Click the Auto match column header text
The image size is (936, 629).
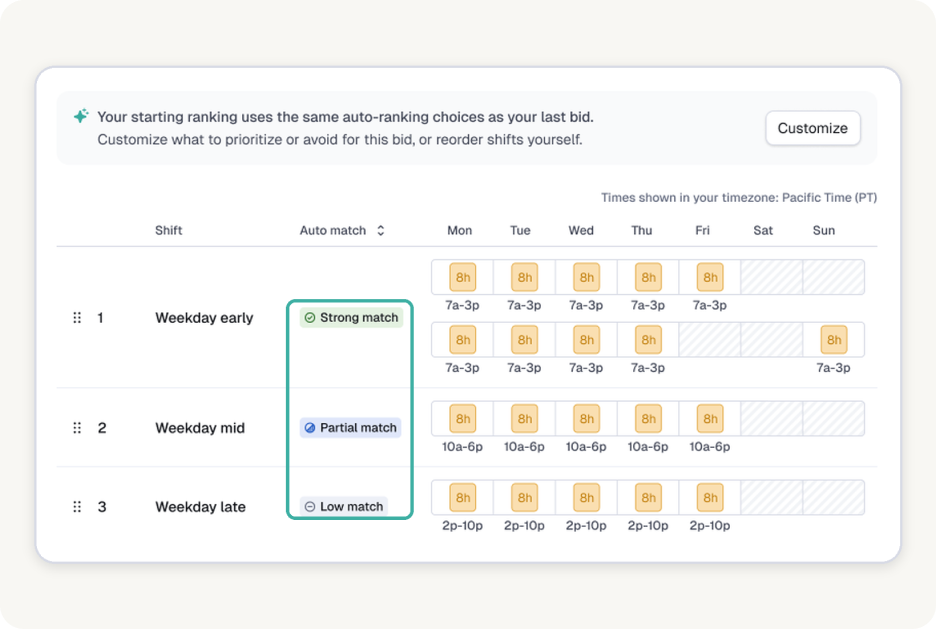[332, 230]
